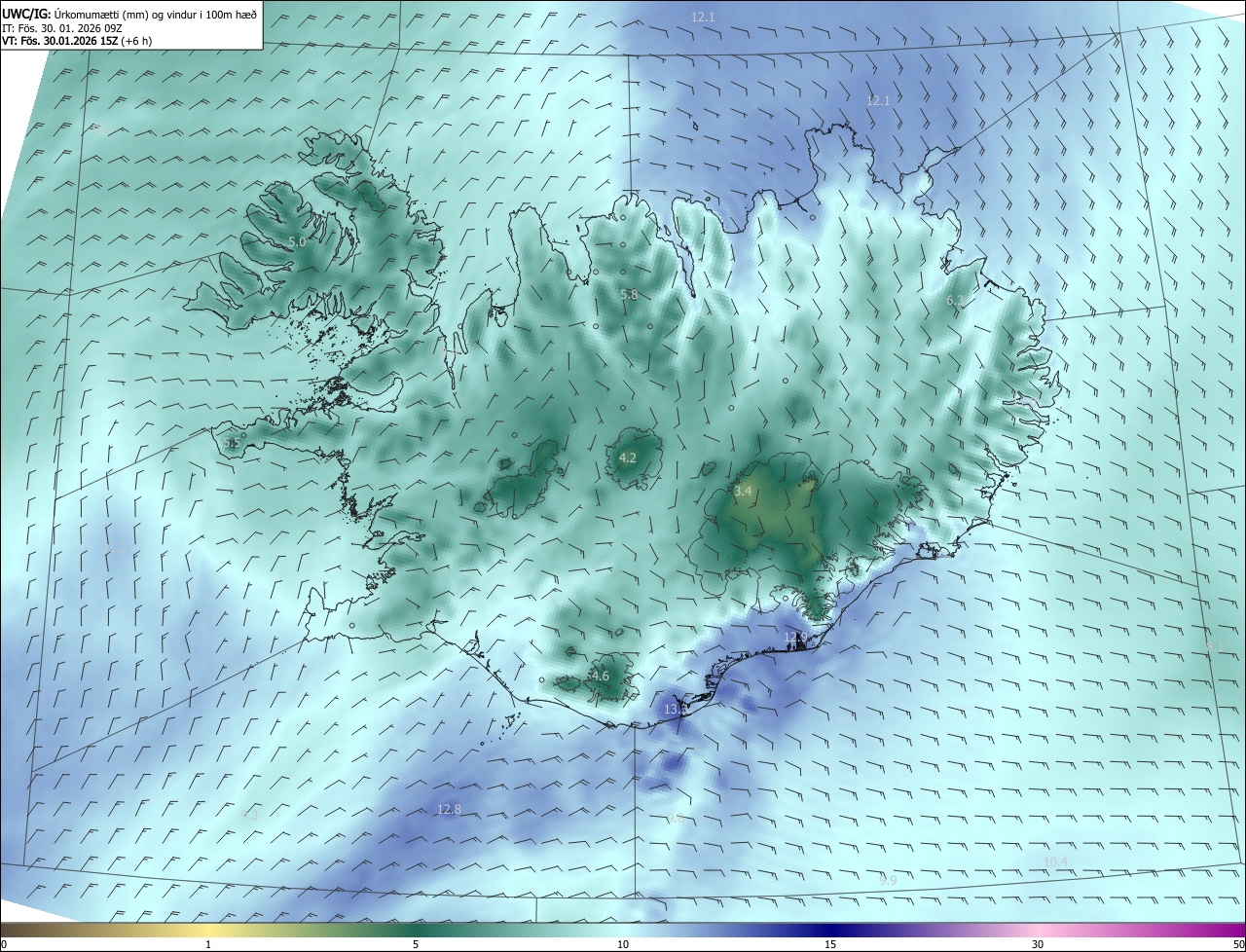Click the valid time line 'VT: Fös. 30.01.2026 15Z (+6 h)'

point(77,41)
